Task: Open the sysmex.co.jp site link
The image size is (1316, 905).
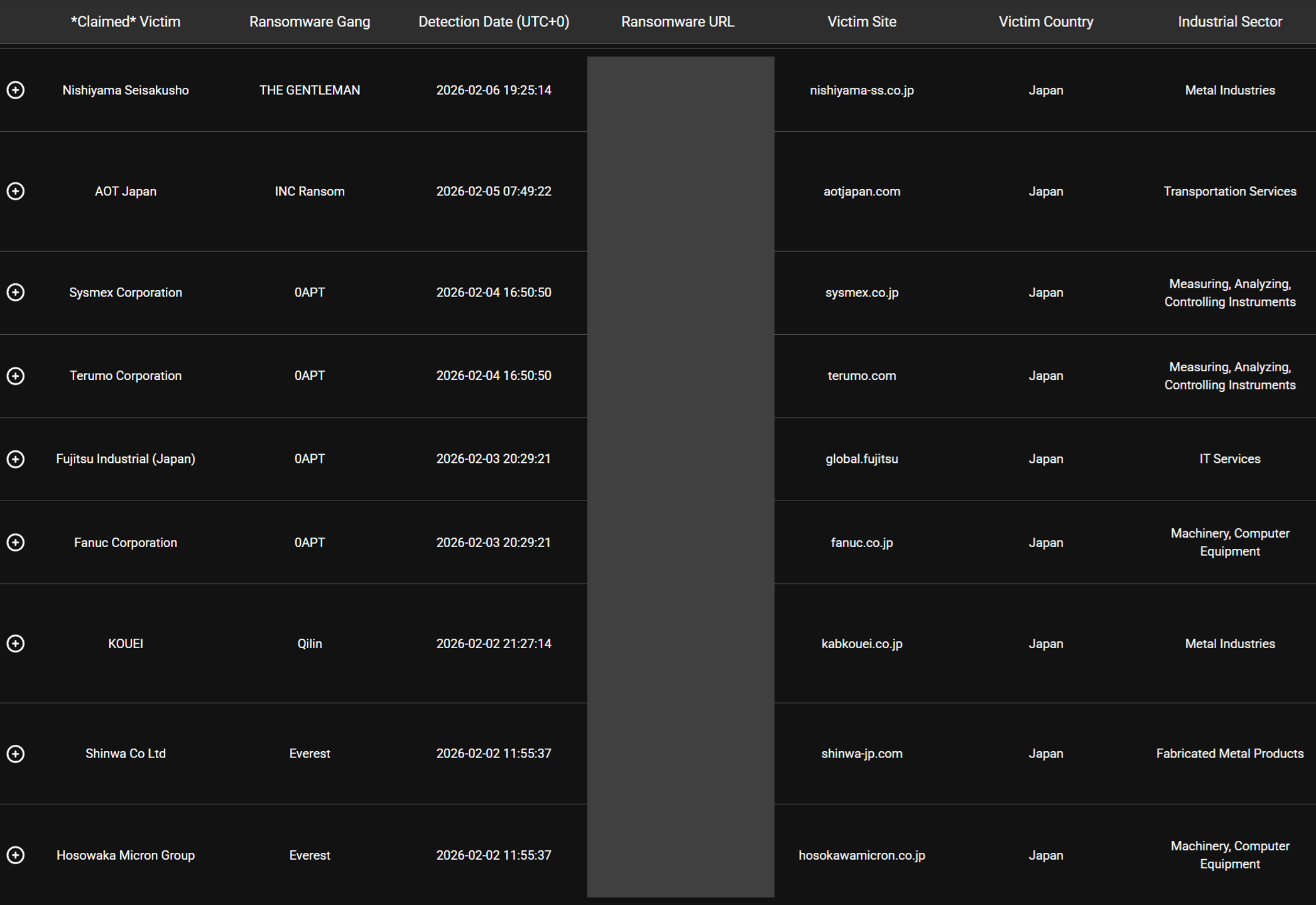Action: pyautogui.click(x=861, y=293)
